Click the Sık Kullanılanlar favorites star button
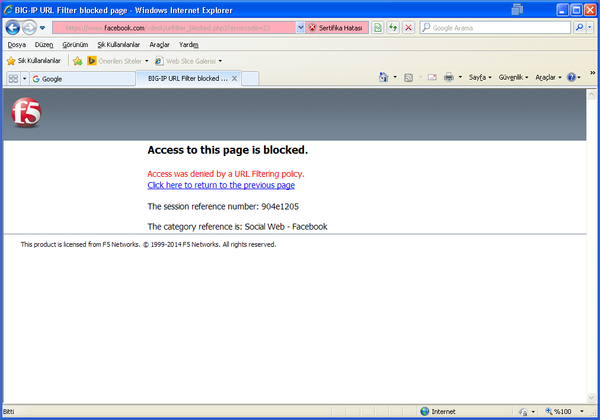 coord(34,61)
